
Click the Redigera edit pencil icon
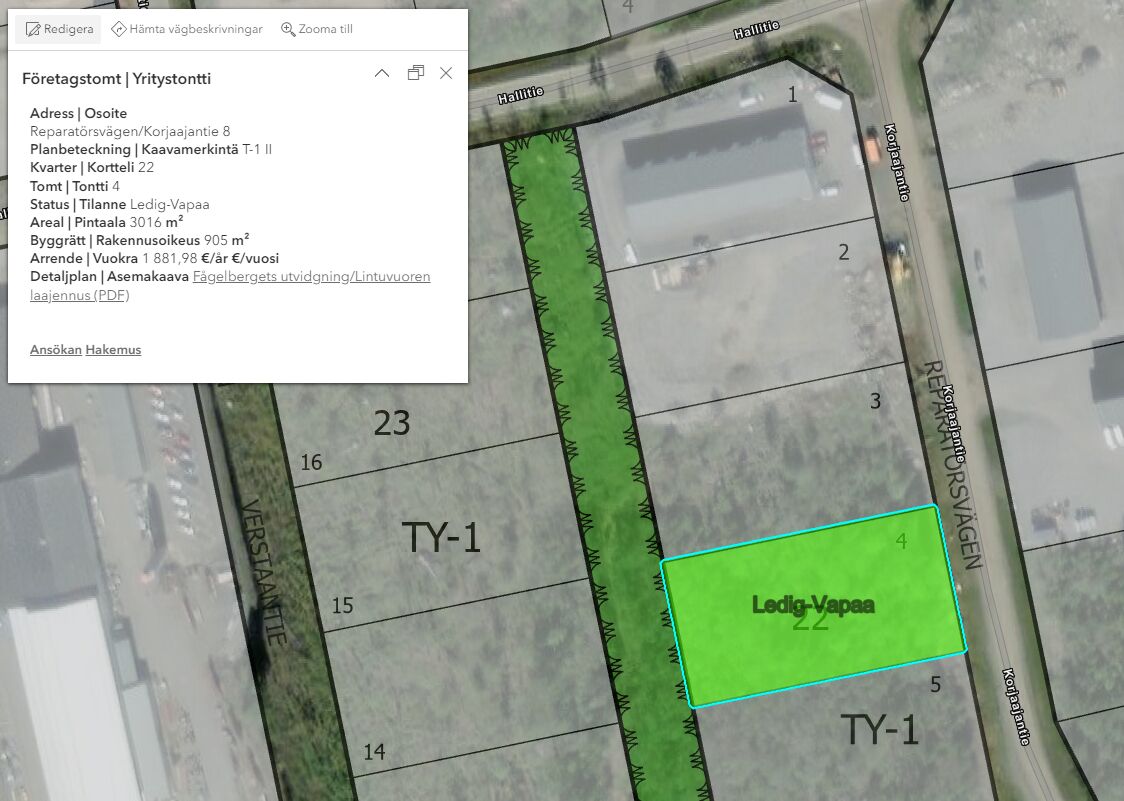pos(33,29)
